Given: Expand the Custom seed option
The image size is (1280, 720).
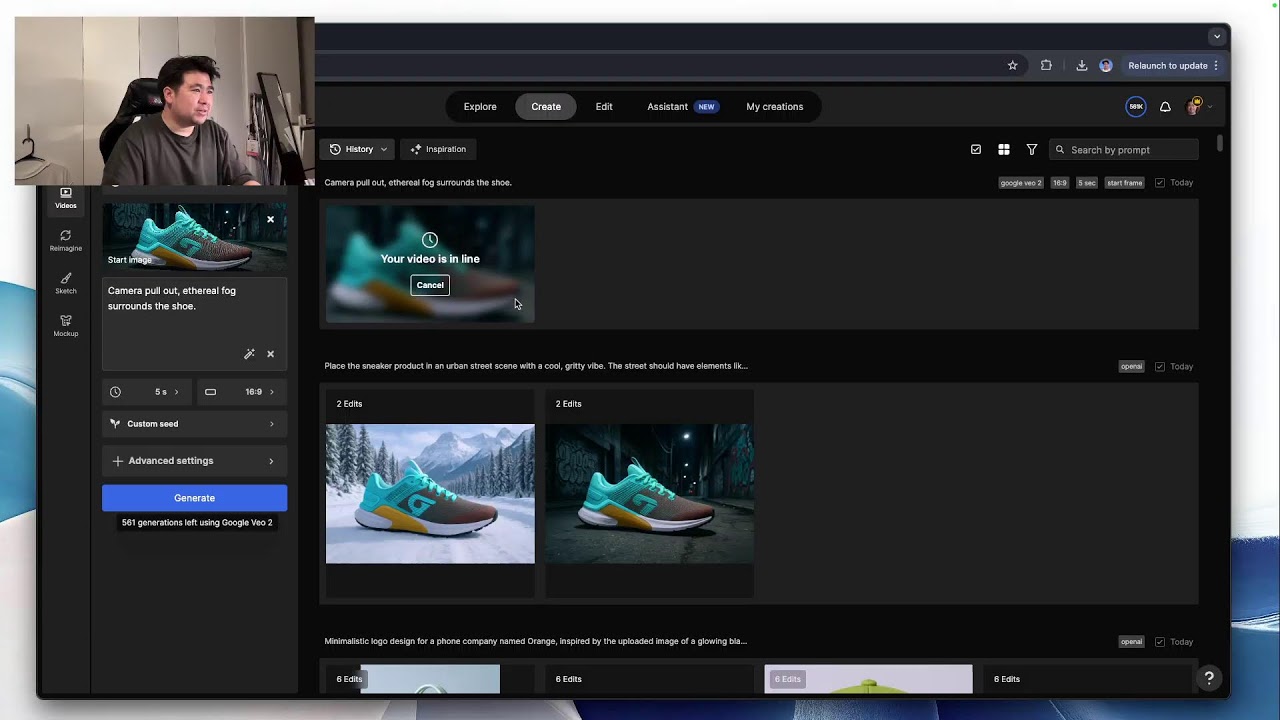Looking at the screenshot, I should point(194,424).
